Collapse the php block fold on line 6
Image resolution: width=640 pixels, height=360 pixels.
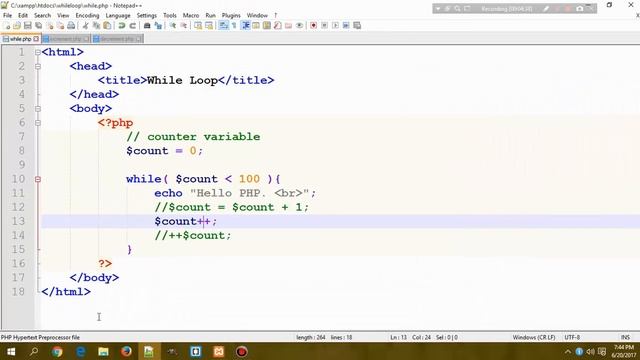38,122
